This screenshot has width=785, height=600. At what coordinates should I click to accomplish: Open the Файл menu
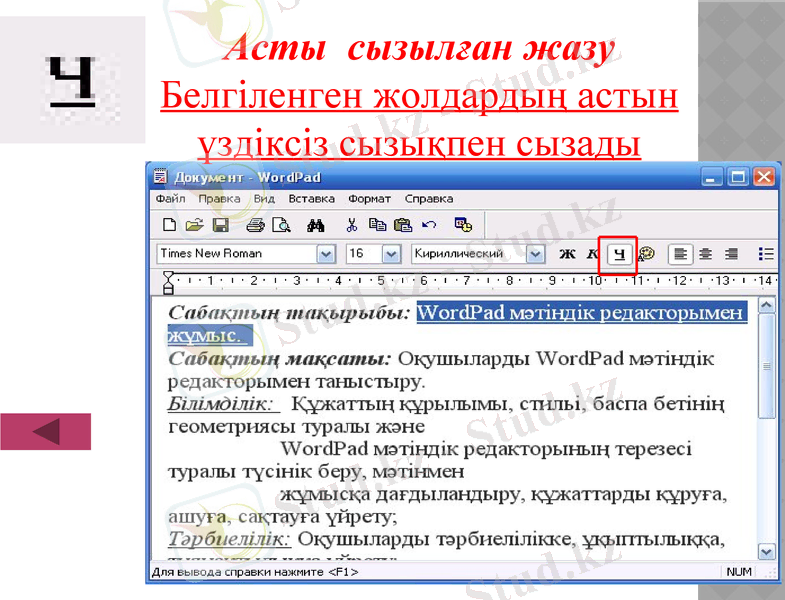click(170, 199)
